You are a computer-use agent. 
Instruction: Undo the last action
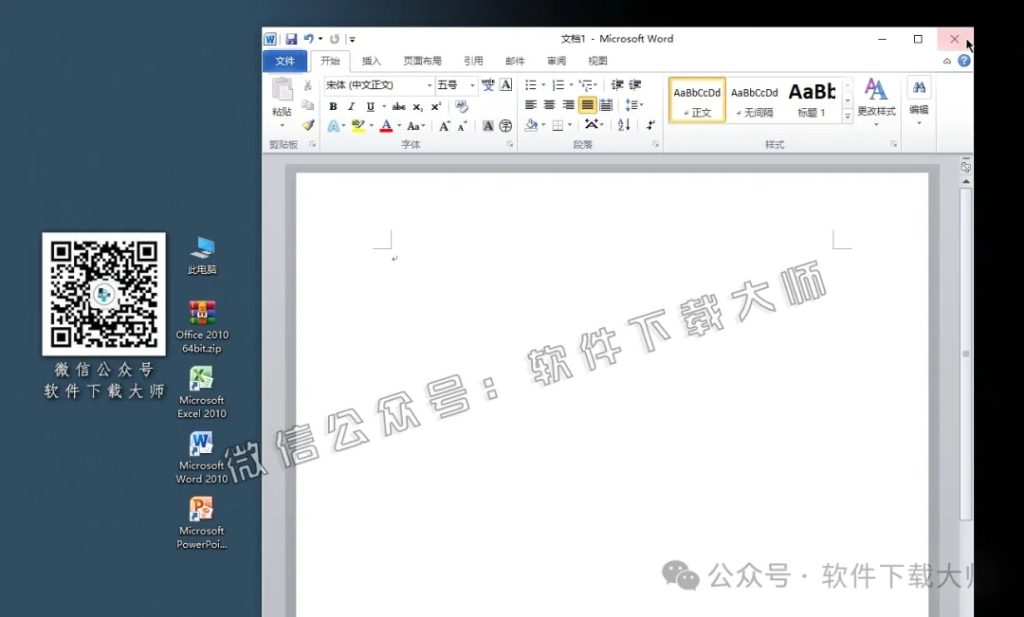[309, 37]
